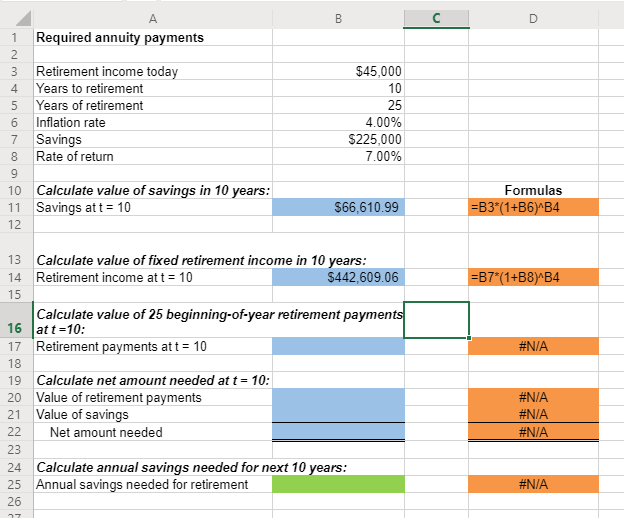The image size is (624, 518).
Task: Click 'Years of retirement' label
Action: pos(90,105)
